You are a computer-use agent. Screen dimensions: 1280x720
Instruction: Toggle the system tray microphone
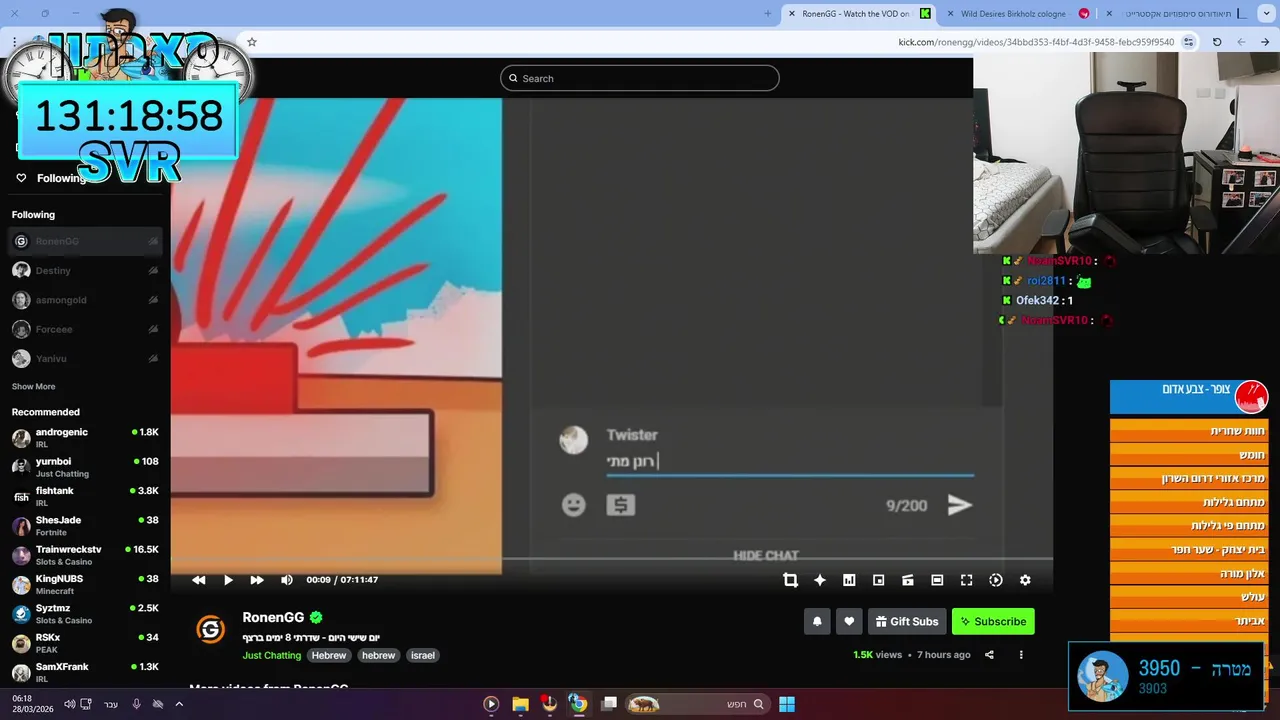click(136, 704)
